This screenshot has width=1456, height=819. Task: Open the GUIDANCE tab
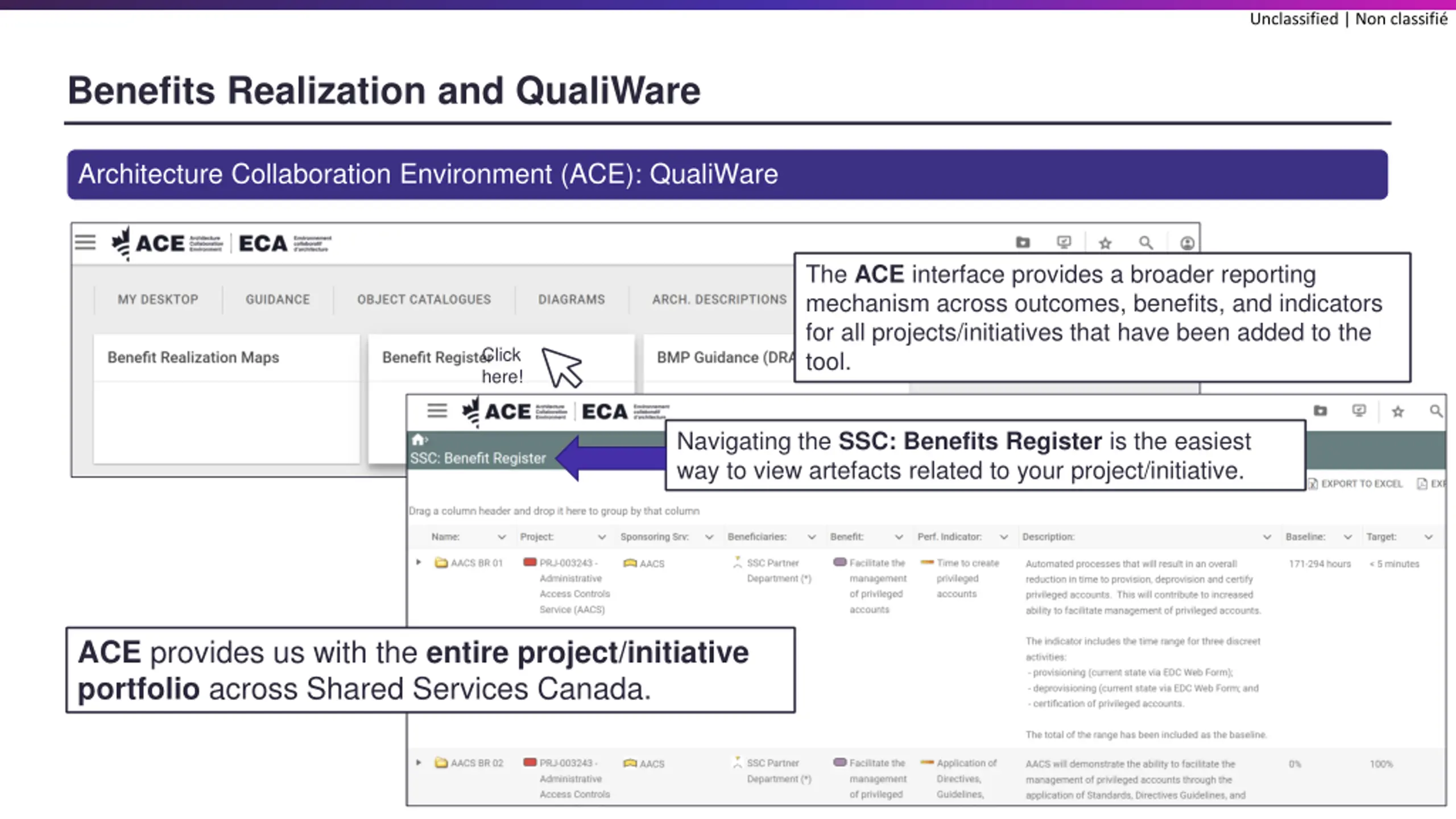278,299
